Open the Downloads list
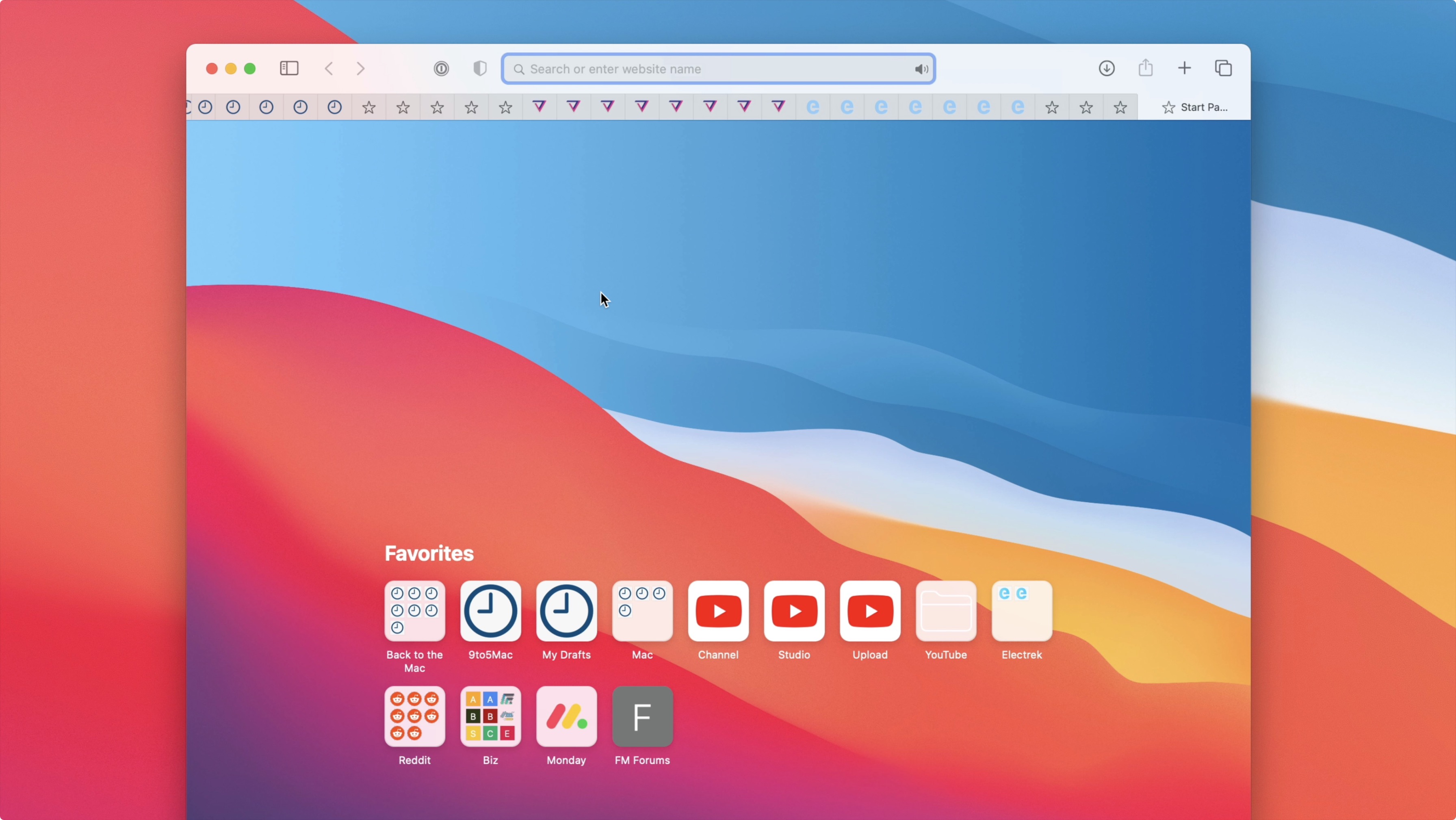Viewport: 1456px width, 820px height. click(1107, 68)
